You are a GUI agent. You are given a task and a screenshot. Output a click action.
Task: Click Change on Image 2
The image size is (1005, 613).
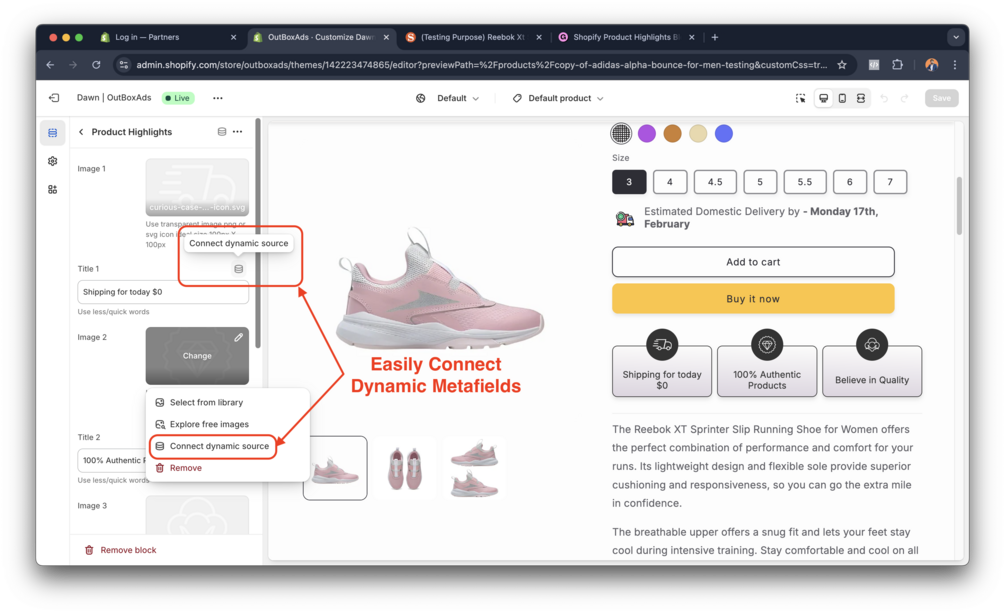[x=197, y=356]
